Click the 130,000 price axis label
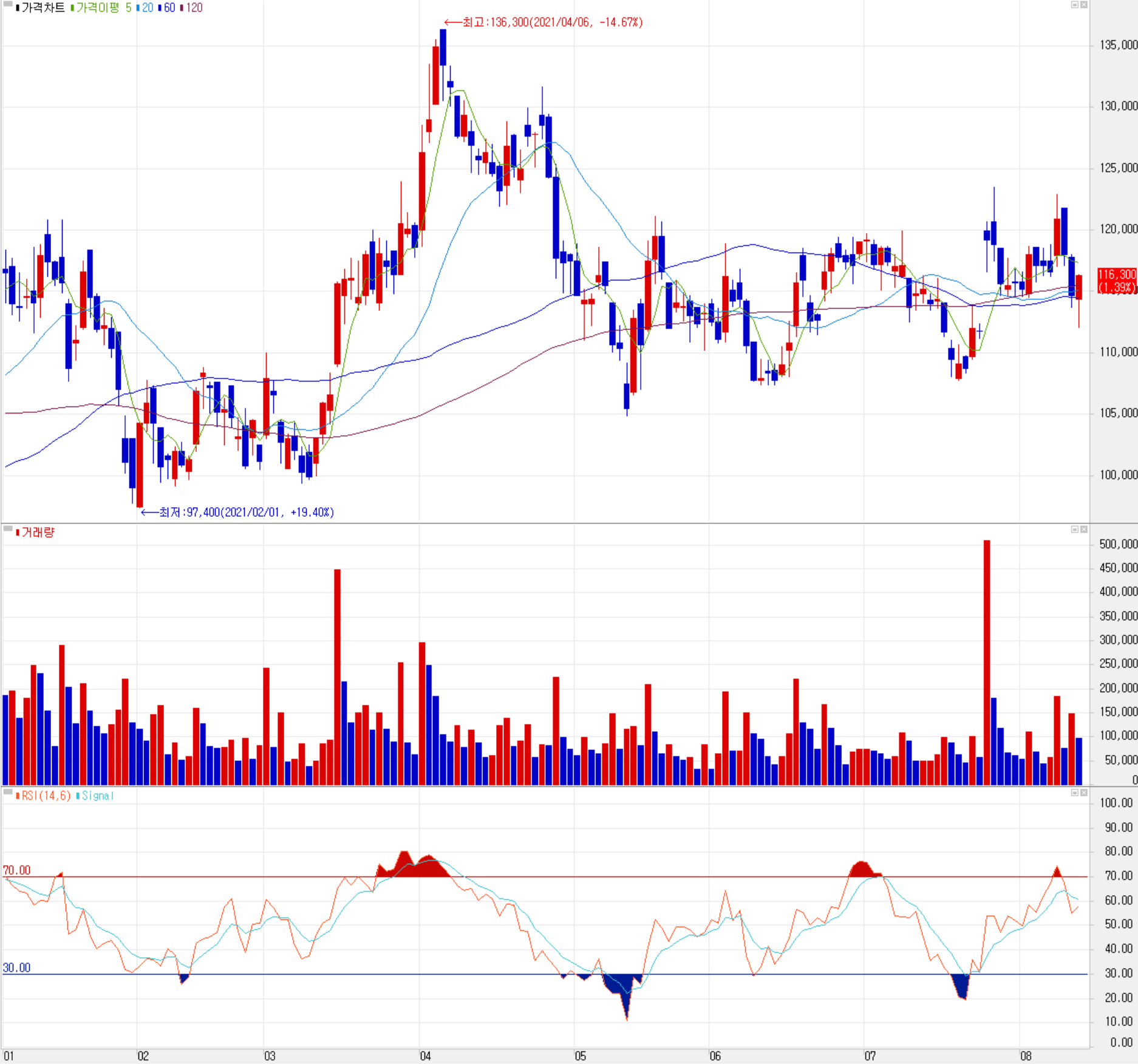 point(1118,106)
